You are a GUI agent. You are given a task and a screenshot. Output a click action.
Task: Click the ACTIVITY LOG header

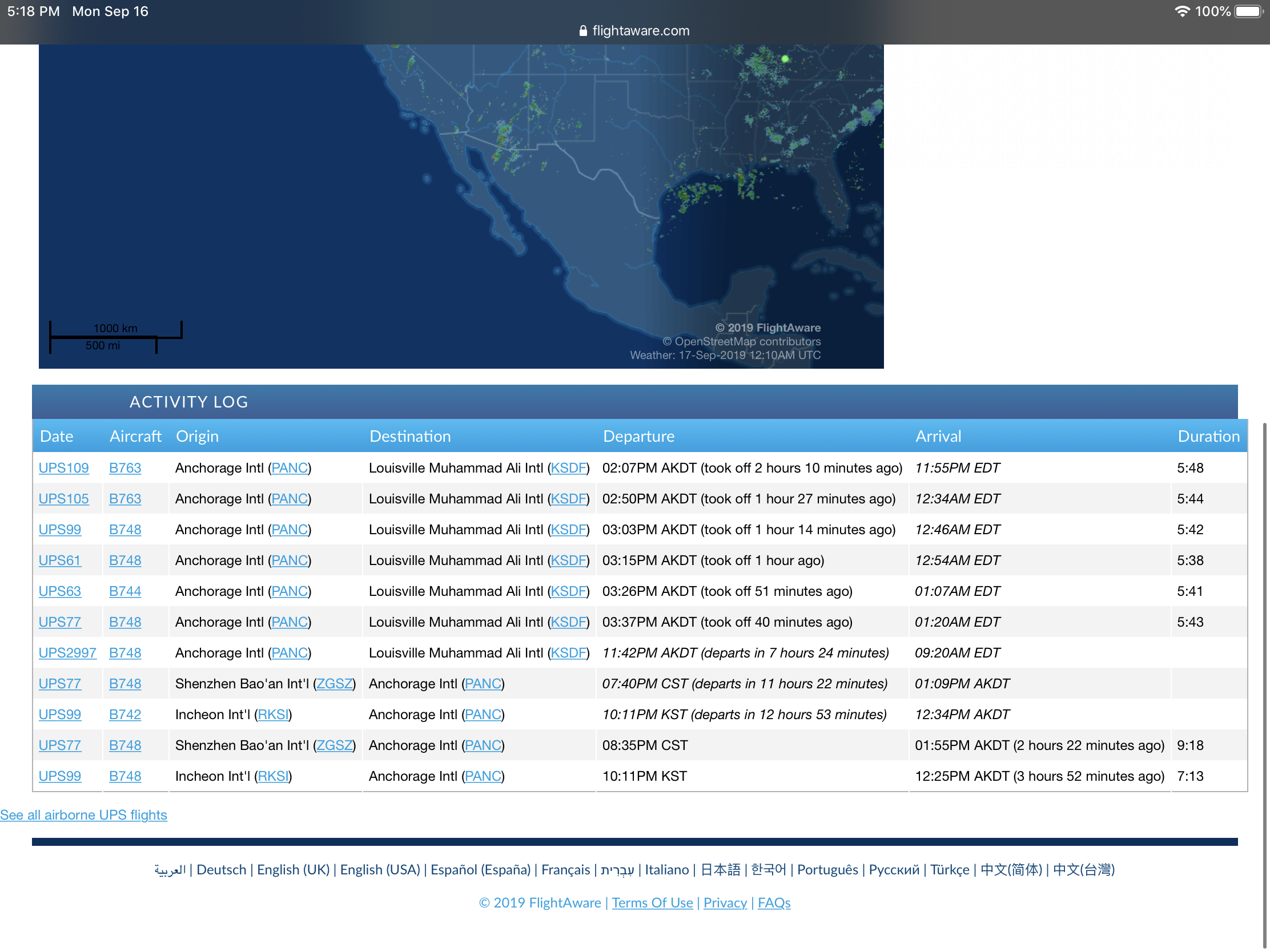pos(634,402)
